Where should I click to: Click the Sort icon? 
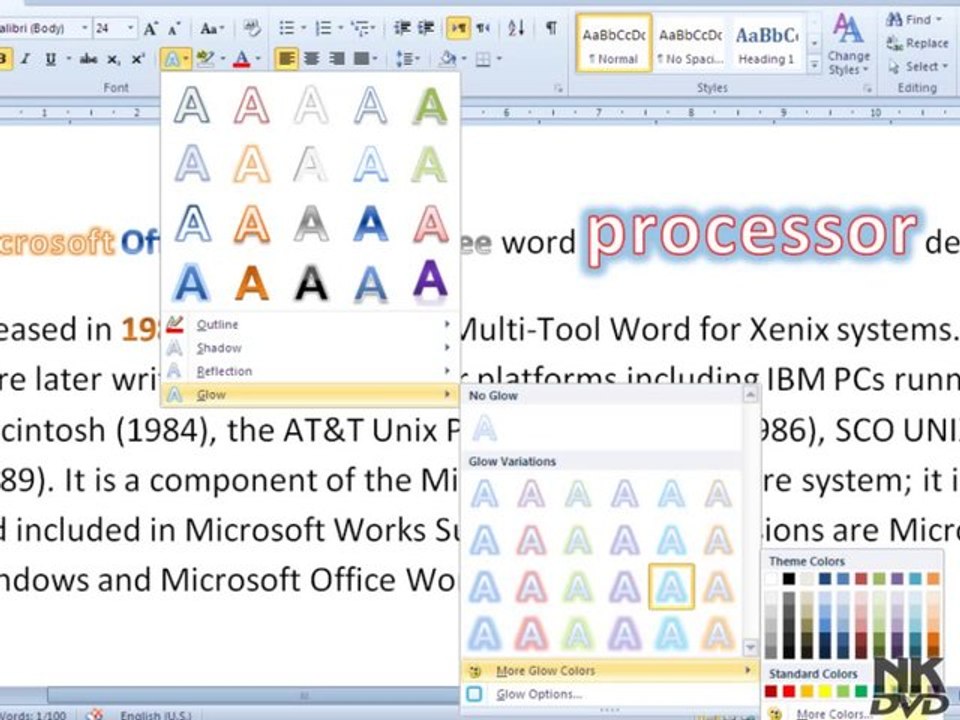516,28
